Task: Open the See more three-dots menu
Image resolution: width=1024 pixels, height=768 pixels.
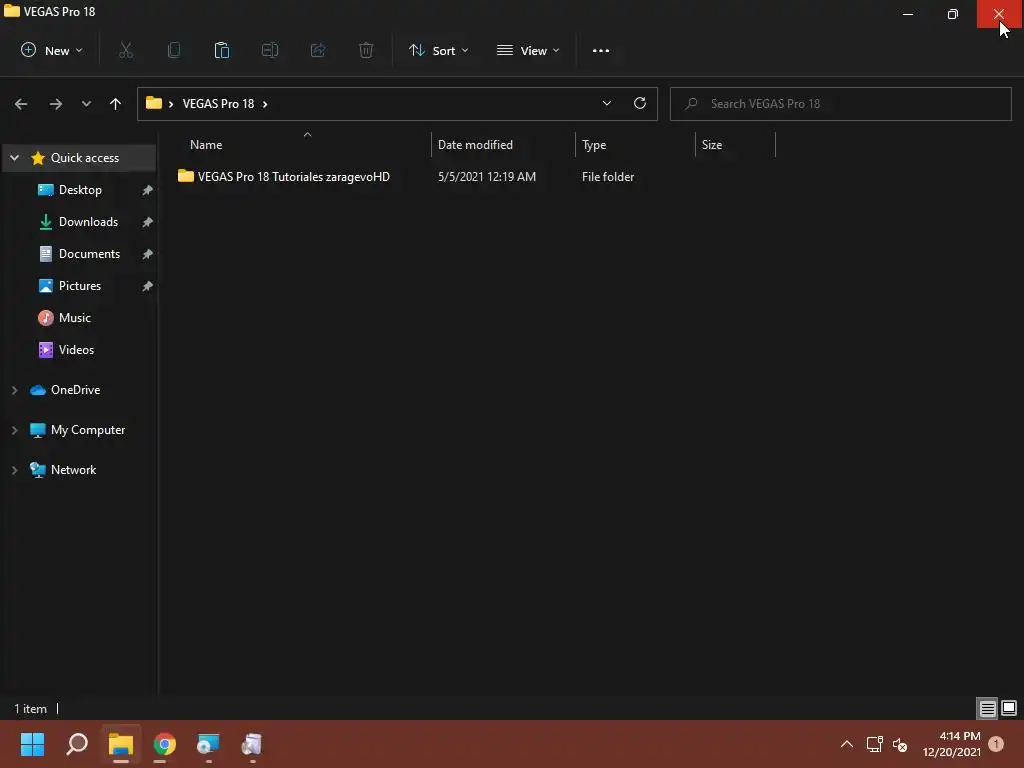Action: coord(601,50)
